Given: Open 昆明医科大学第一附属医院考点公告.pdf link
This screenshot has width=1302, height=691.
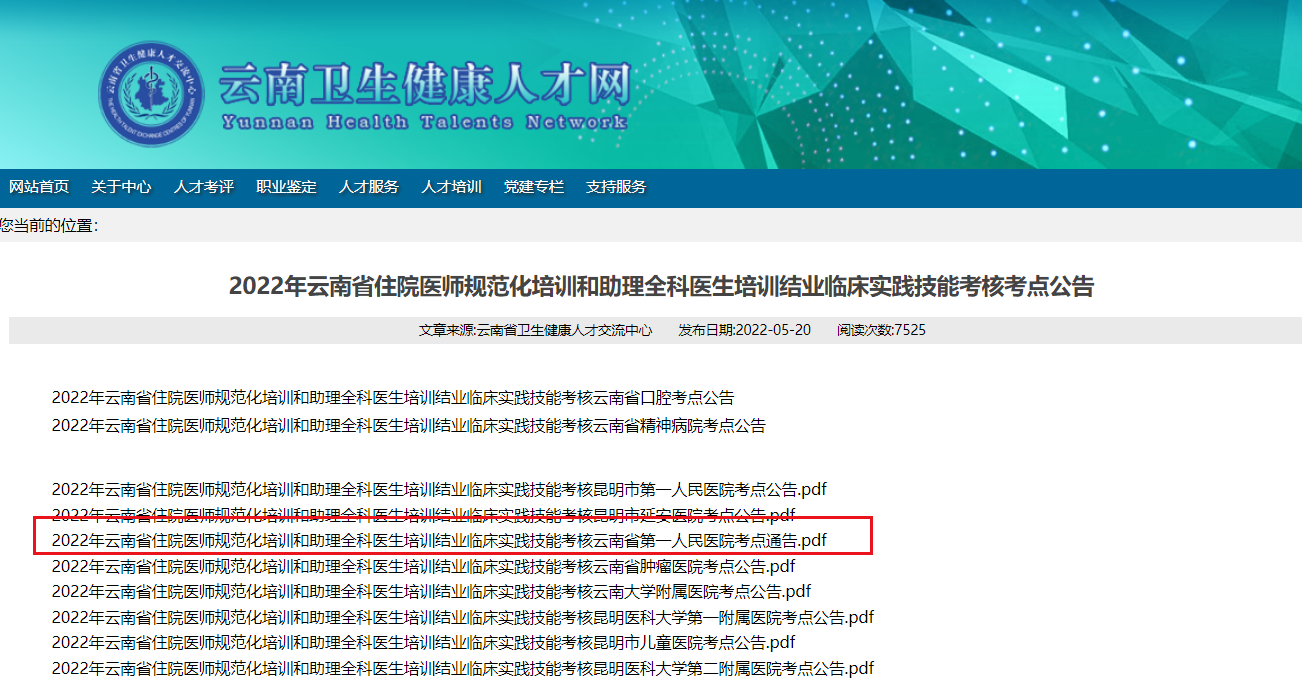Looking at the screenshot, I should coord(463,617).
